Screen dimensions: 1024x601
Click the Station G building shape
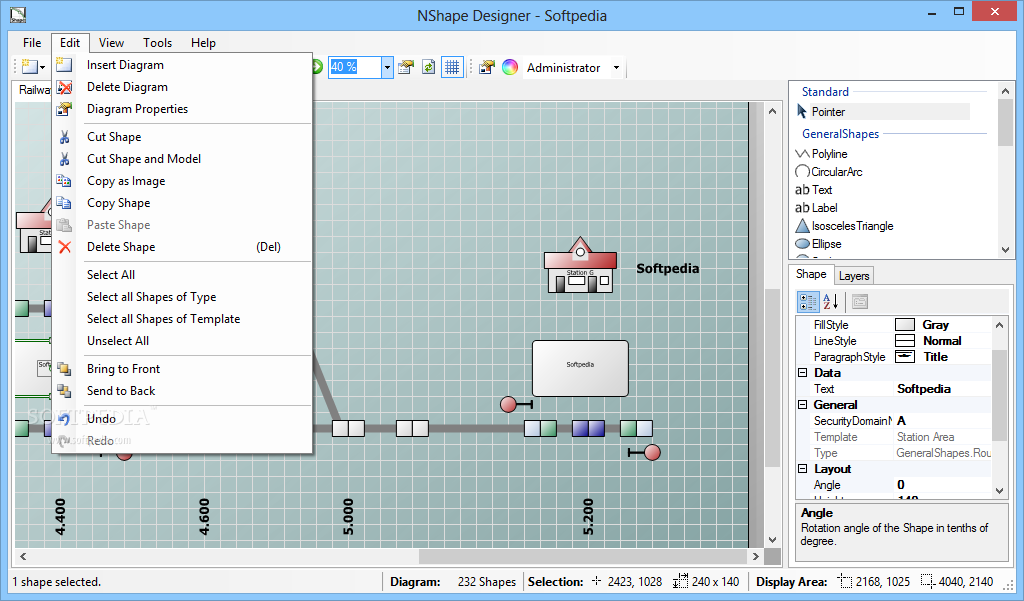coord(580,265)
